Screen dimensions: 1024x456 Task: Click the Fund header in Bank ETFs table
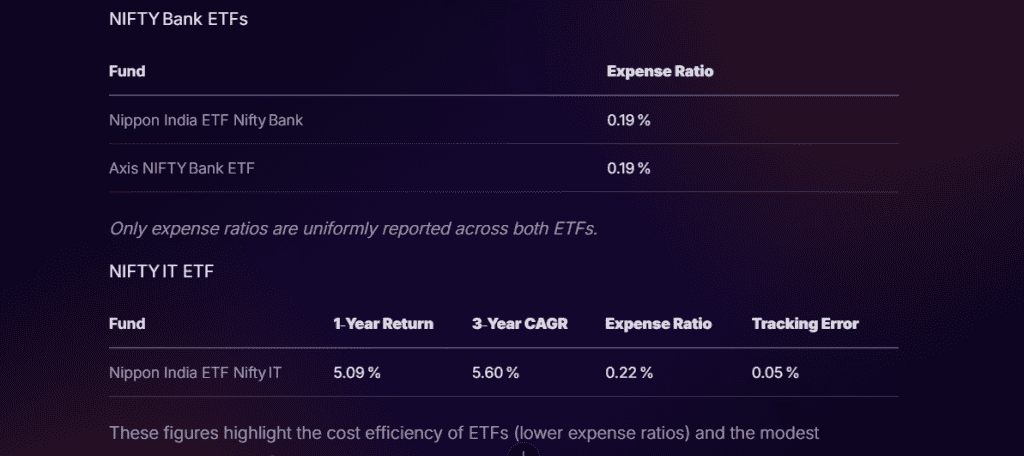point(127,71)
